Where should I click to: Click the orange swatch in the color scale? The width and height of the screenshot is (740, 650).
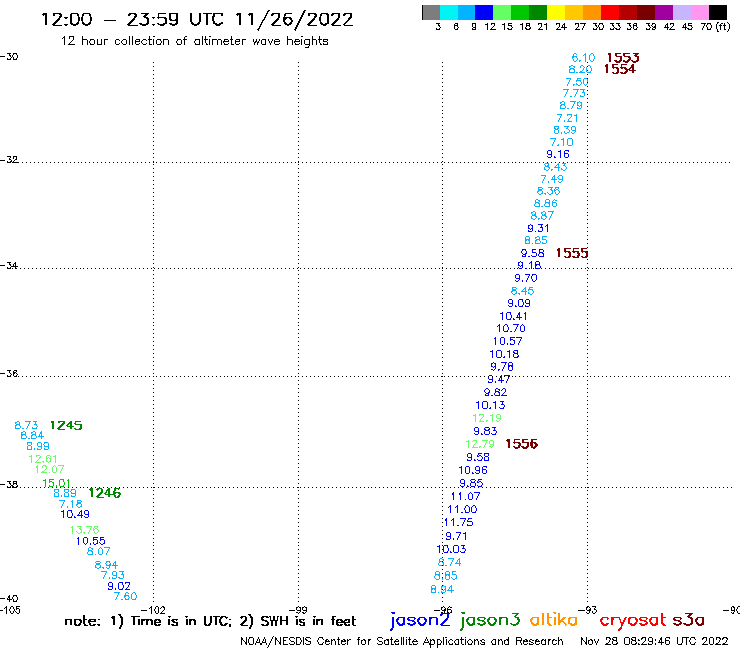[x=592, y=12]
